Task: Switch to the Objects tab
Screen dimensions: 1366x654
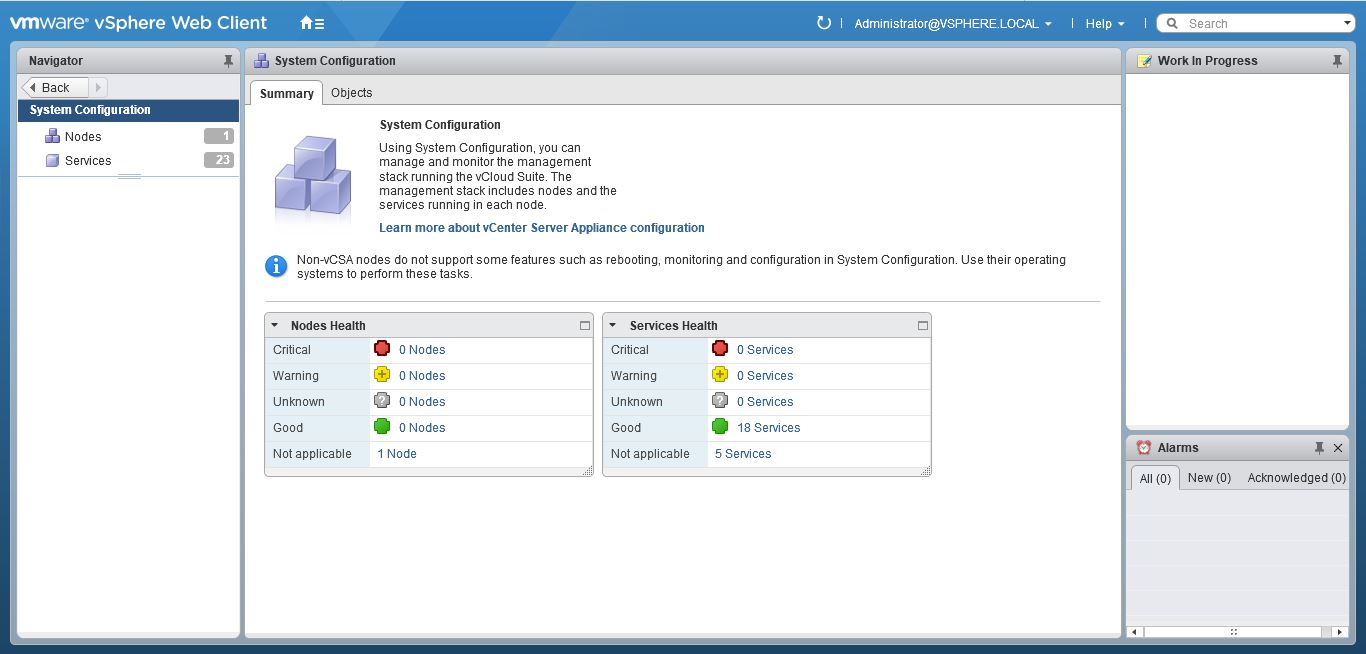Action: coord(351,93)
